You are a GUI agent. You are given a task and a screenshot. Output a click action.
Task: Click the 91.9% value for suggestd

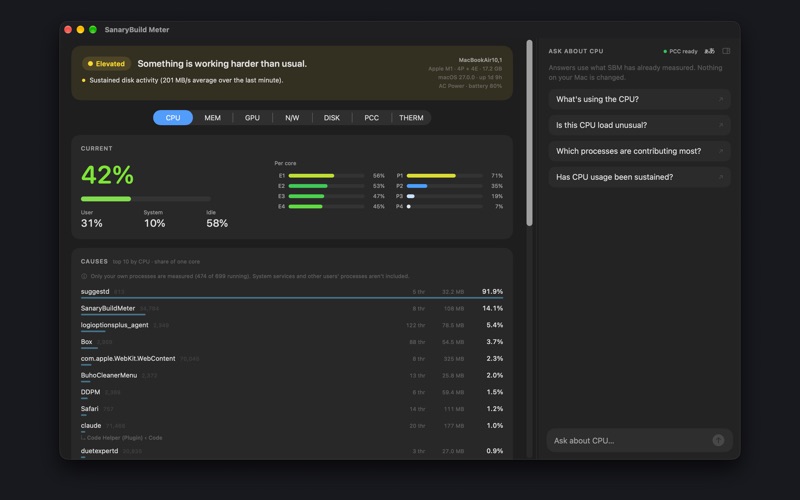[492, 292]
